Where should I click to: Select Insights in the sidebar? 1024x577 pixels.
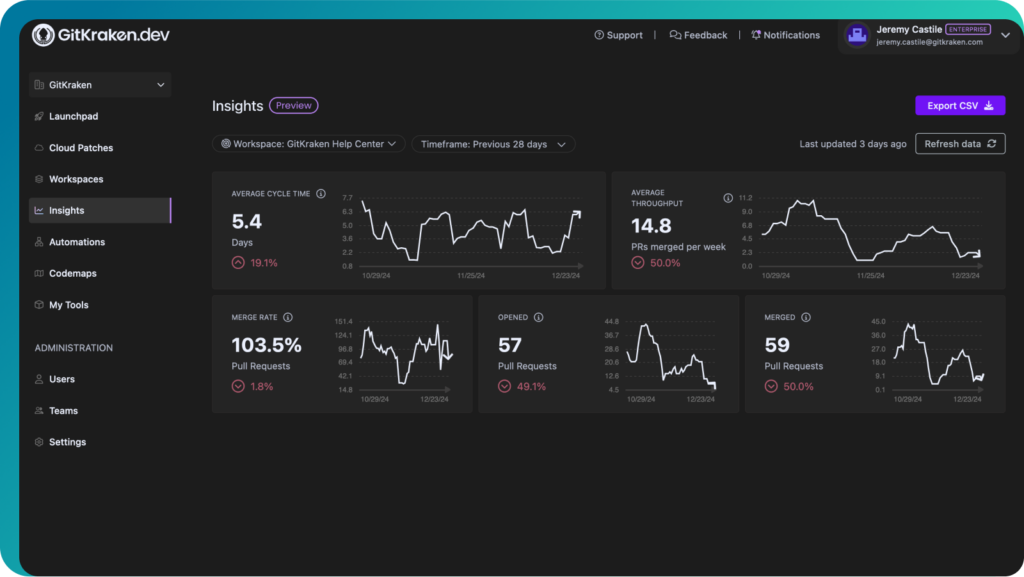pyautogui.click(x=100, y=211)
